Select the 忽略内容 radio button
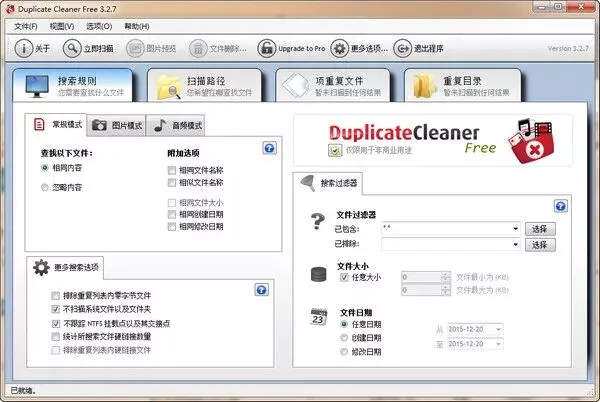The image size is (600, 402). [x=45, y=187]
